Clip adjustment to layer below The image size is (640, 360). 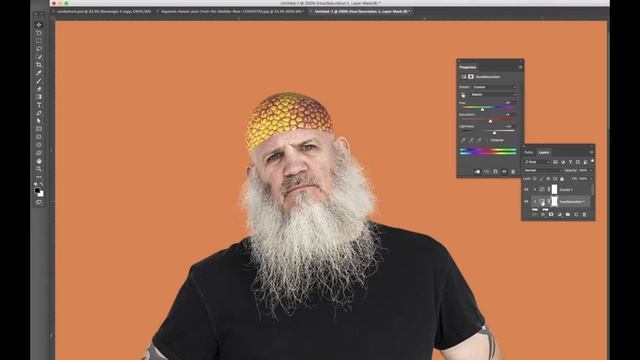(477, 172)
